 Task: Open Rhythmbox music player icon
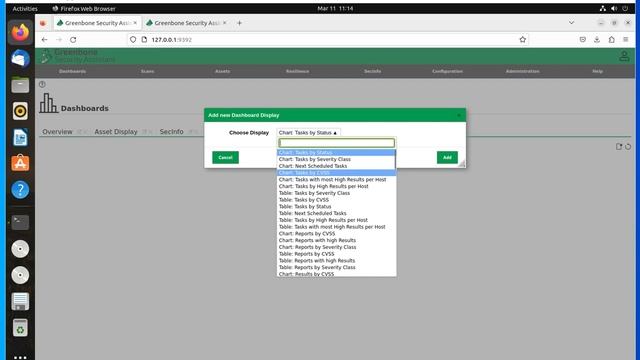20,111
